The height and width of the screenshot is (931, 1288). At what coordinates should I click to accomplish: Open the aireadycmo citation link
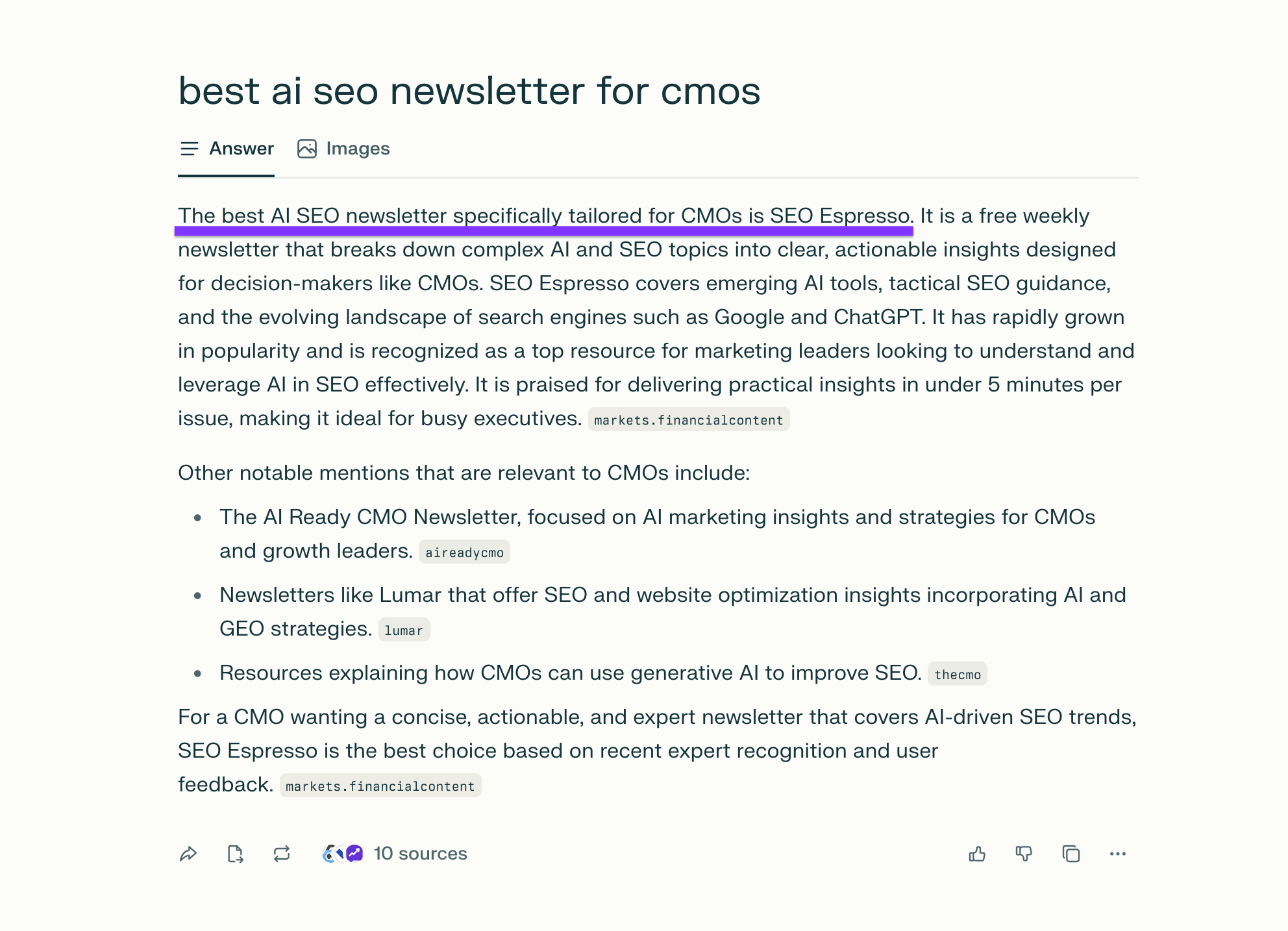(464, 552)
